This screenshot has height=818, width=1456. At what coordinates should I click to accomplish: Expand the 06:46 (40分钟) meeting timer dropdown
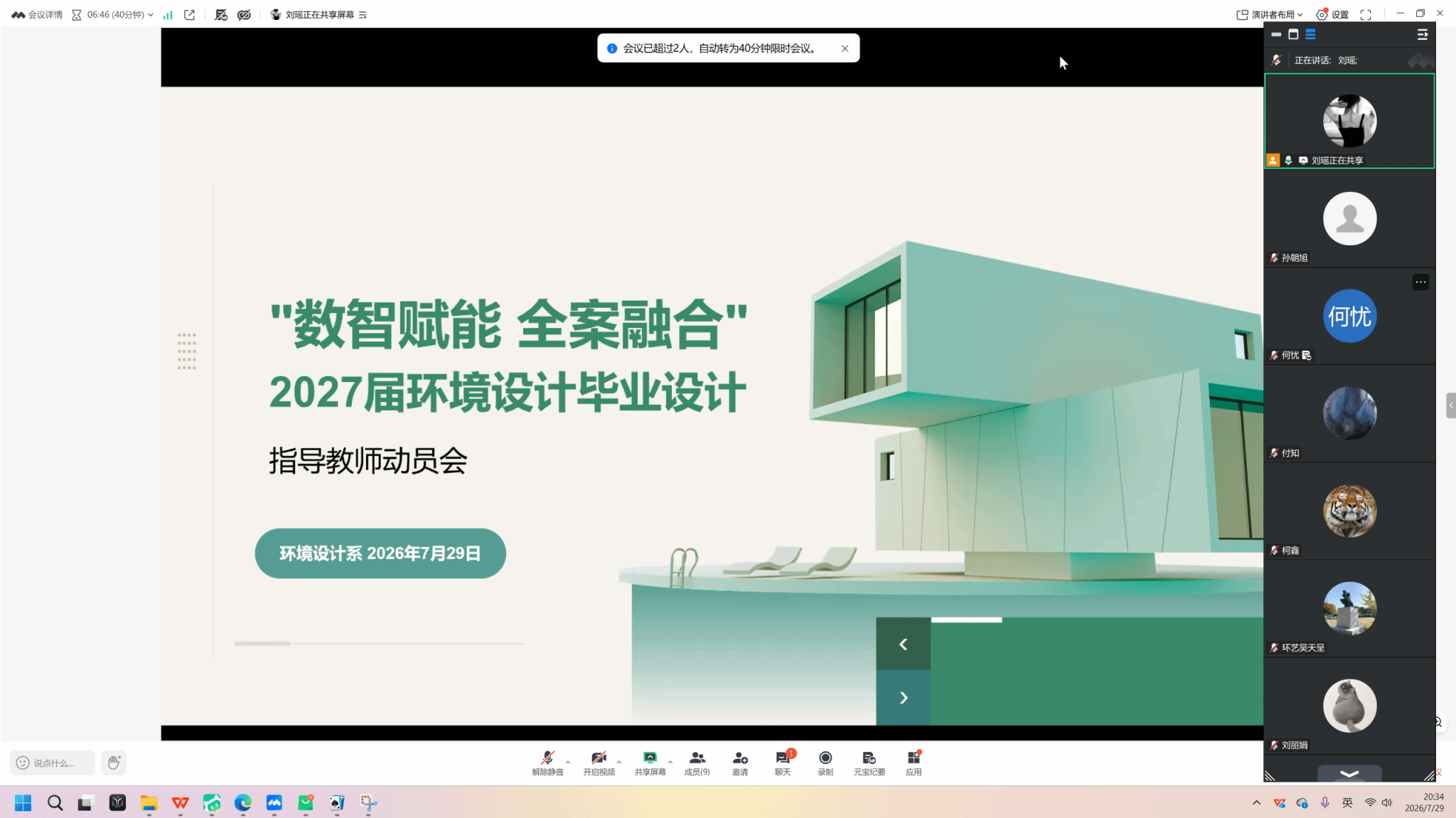point(112,14)
